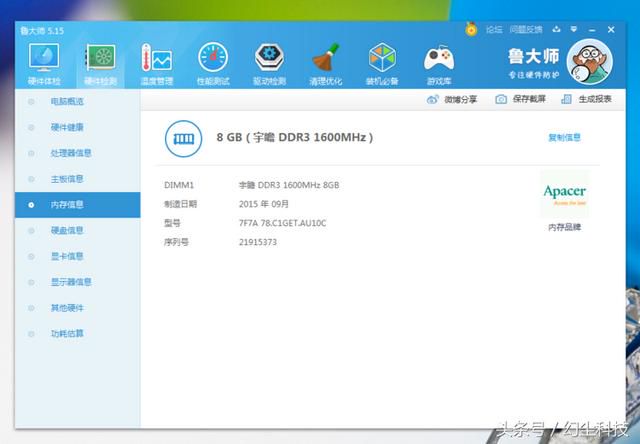Click the 内存品牌 caption under the logo
Viewport: 640px width, 444px height.
[x=564, y=227]
